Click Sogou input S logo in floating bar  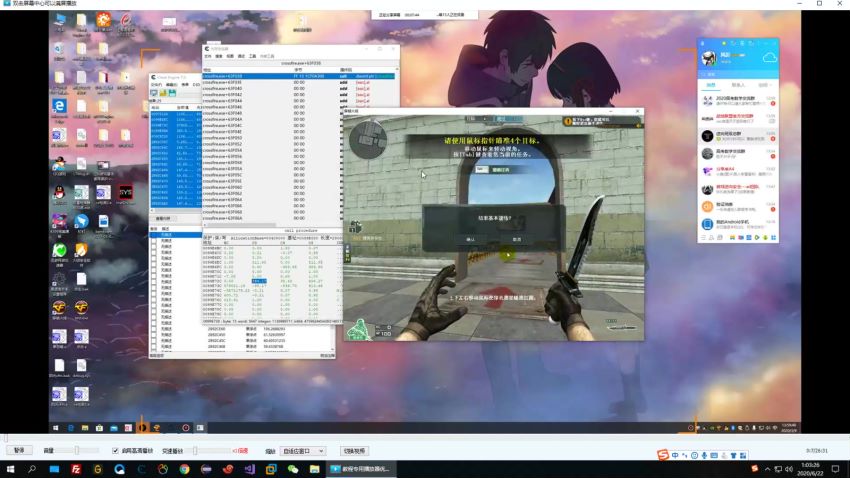663,455
